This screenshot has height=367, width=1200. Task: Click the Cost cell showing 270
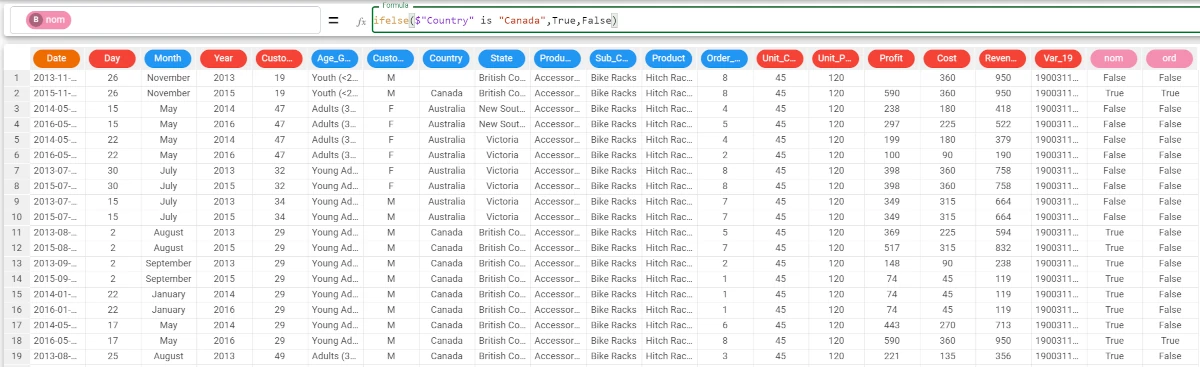click(x=947, y=325)
